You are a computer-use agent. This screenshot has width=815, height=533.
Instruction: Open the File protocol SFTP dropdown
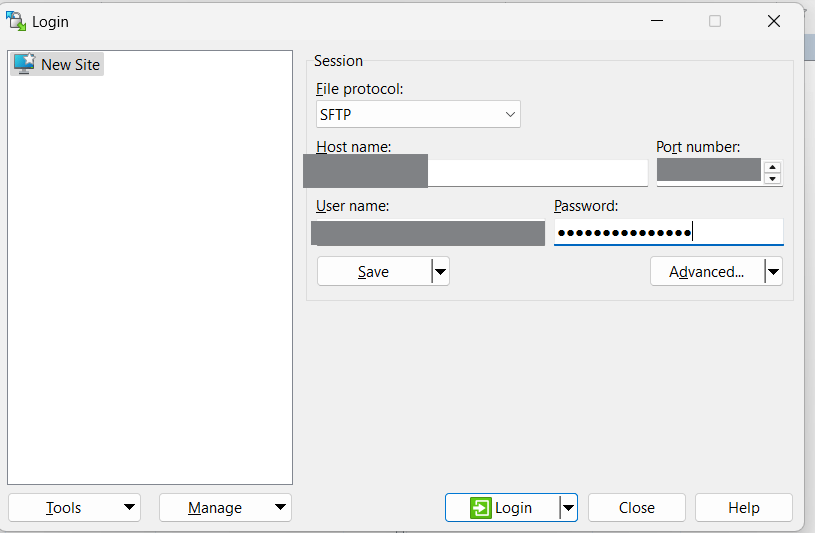[x=418, y=114]
